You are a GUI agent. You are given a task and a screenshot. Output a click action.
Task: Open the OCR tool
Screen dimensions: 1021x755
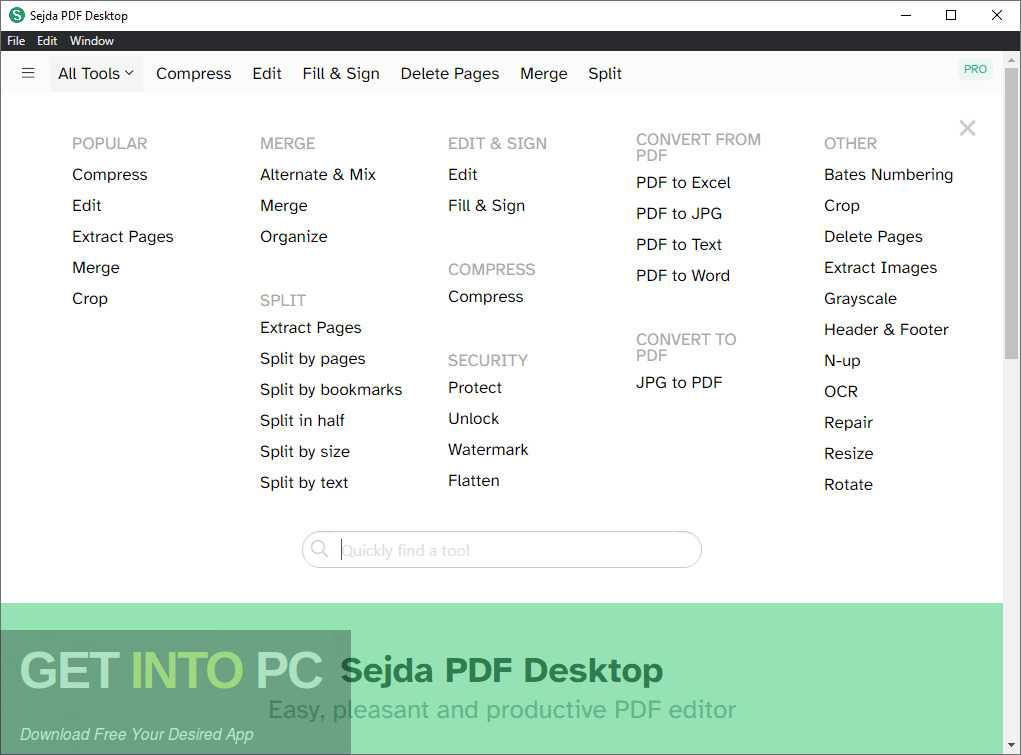841,392
